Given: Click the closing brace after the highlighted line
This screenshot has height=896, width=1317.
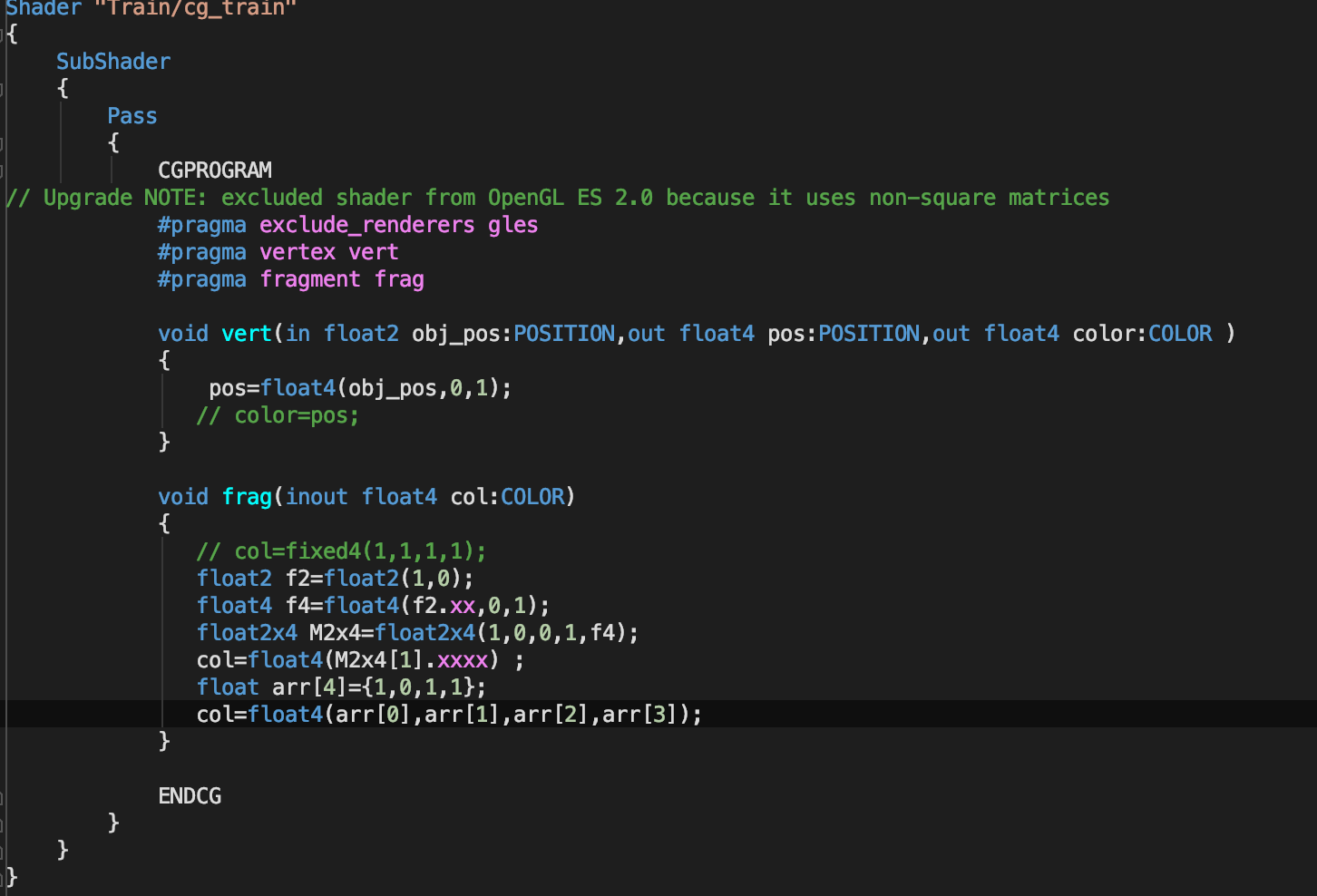Looking at the screenshot, I should click(164, 742).
